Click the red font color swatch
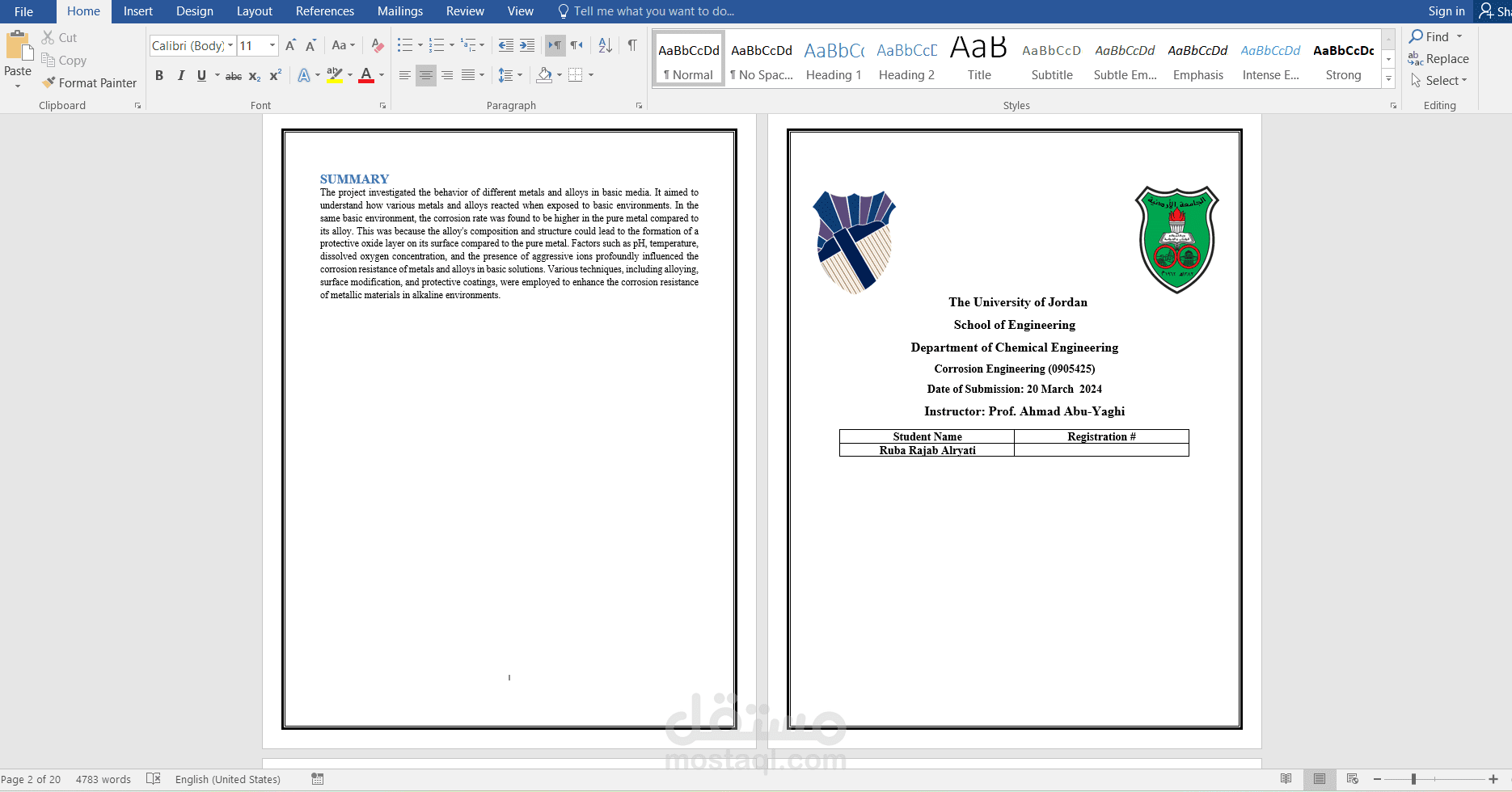1512x792 pixels. click(366, 75)
